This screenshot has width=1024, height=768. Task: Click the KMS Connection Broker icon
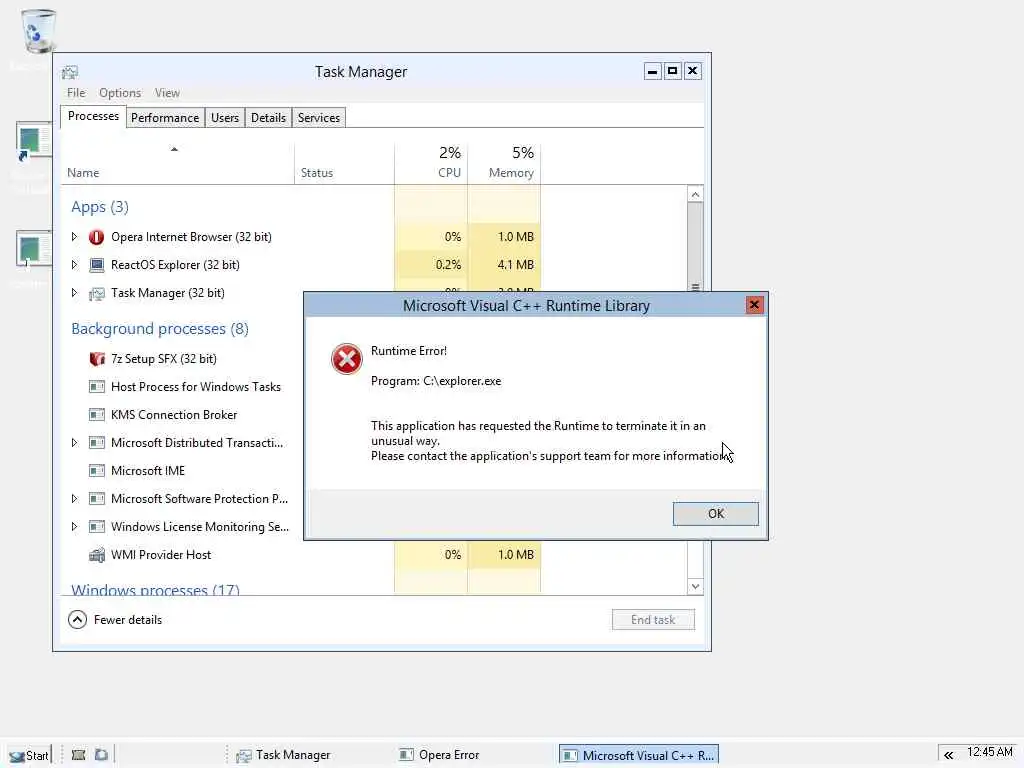tap(96, 415)
